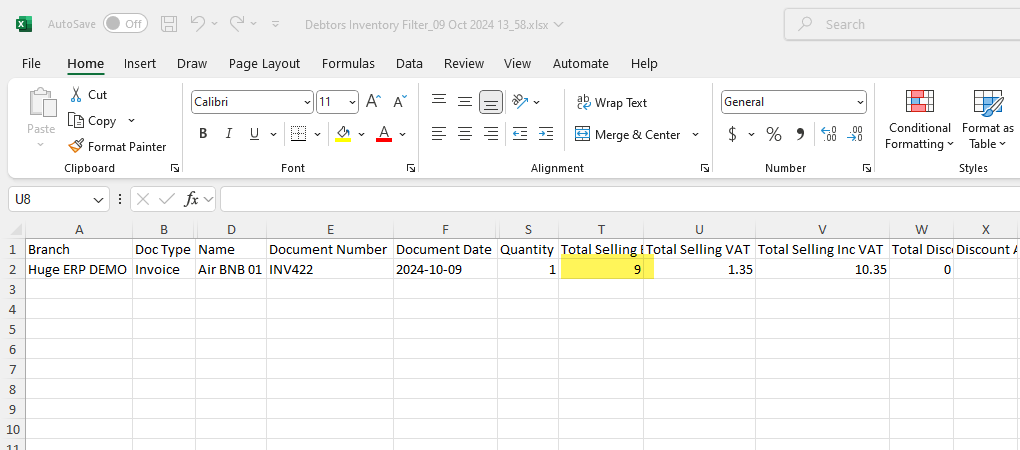Open the File tab
1020x450 pixels.
(x=31, y=63)
